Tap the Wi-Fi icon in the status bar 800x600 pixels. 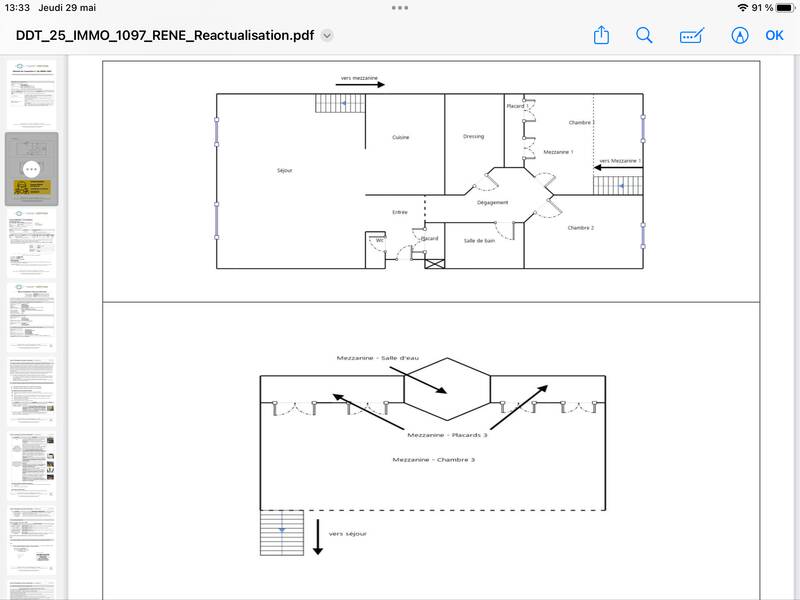point(743,8)
